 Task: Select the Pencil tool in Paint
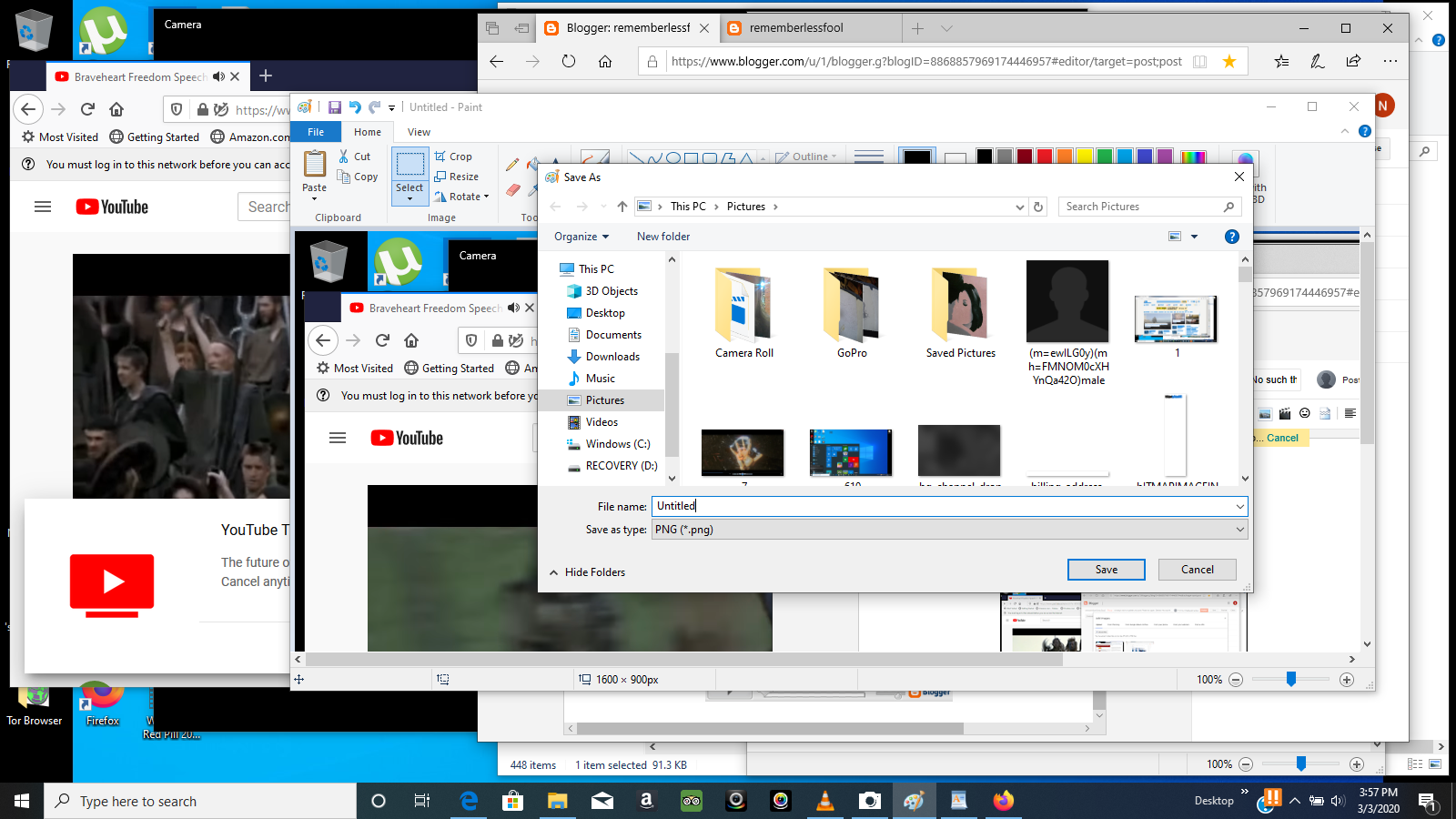(512, 165)
